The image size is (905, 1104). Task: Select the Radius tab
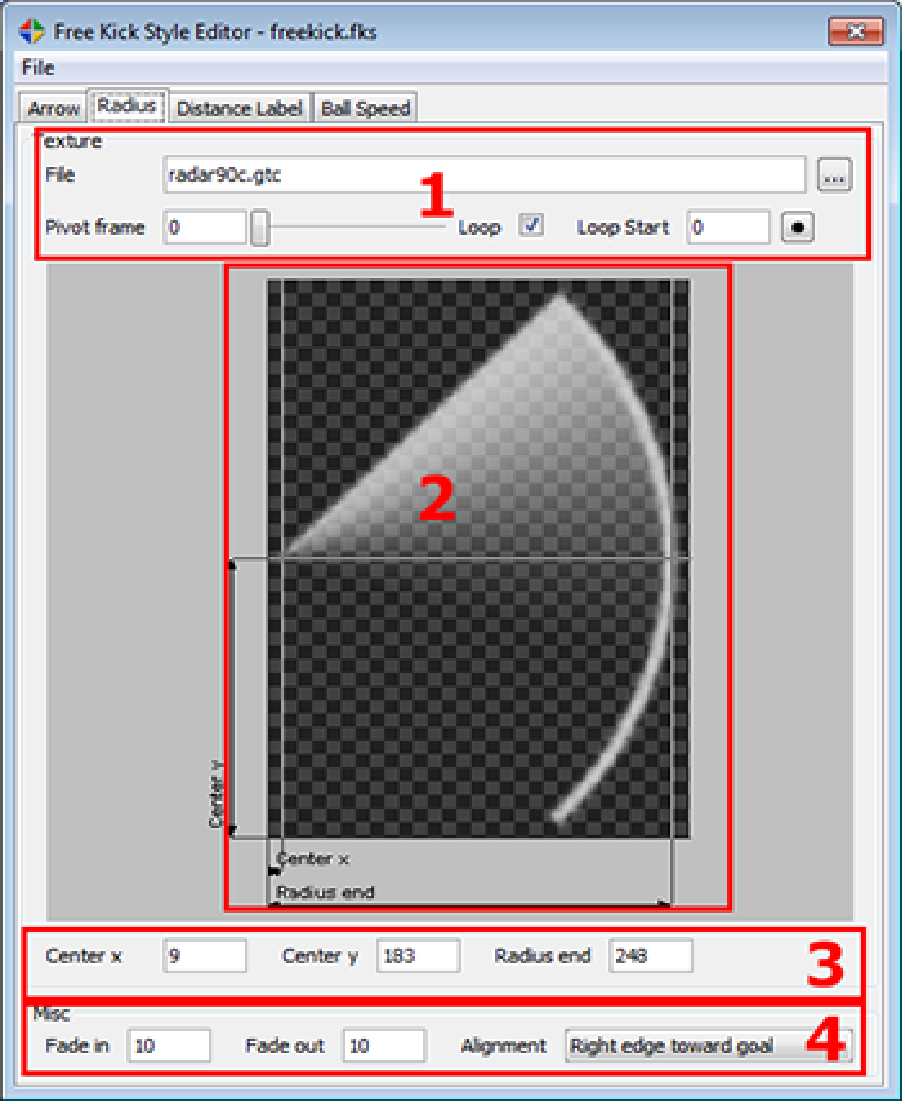pos(127,106)
